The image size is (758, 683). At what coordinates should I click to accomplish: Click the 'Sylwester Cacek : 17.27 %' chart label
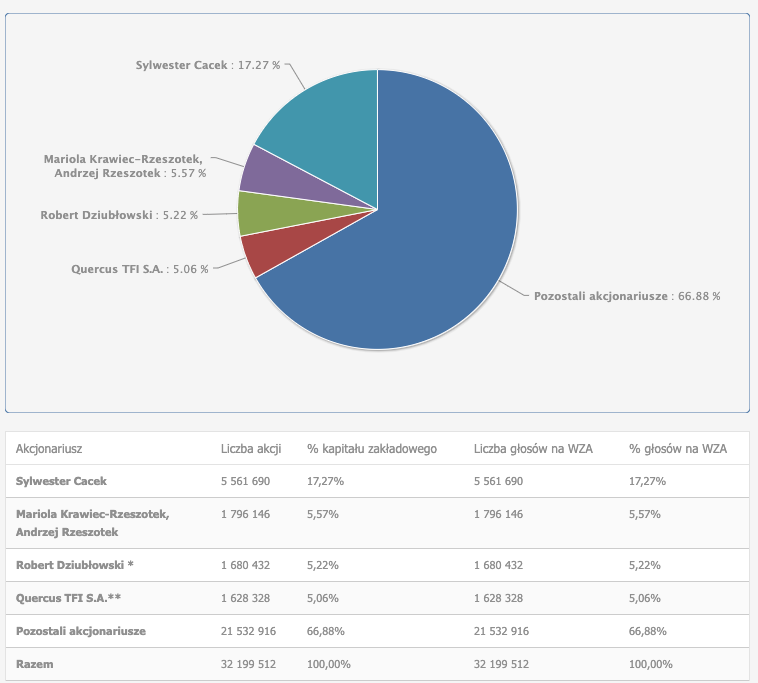click(x=208, y=65)
